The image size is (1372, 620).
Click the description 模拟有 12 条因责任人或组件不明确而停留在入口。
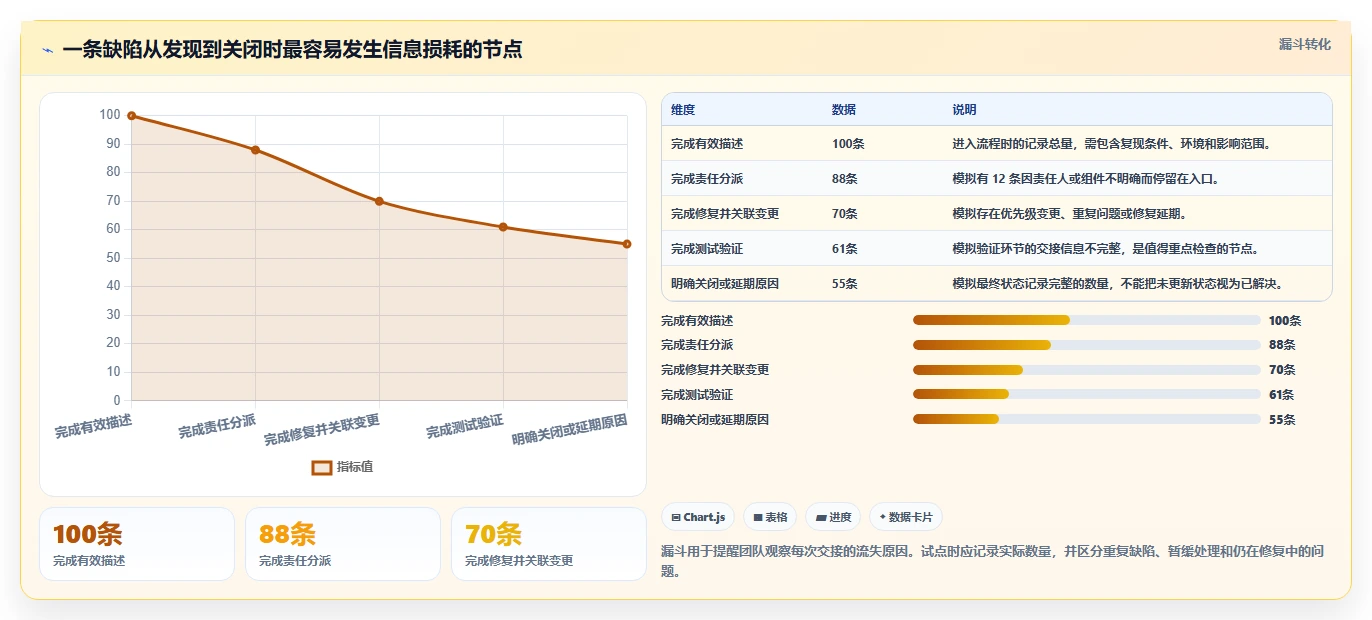pyautogui.click(x=1085, y=179)
